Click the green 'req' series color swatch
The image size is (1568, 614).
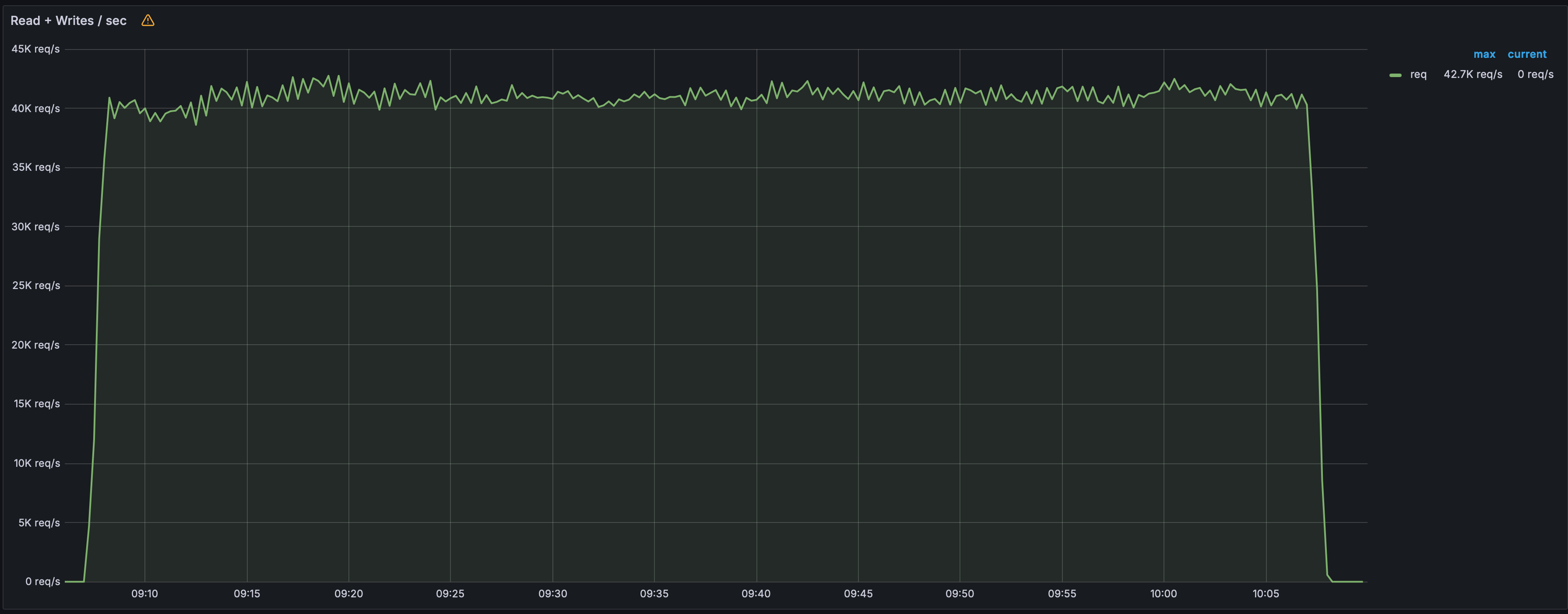pos(1395,75)
